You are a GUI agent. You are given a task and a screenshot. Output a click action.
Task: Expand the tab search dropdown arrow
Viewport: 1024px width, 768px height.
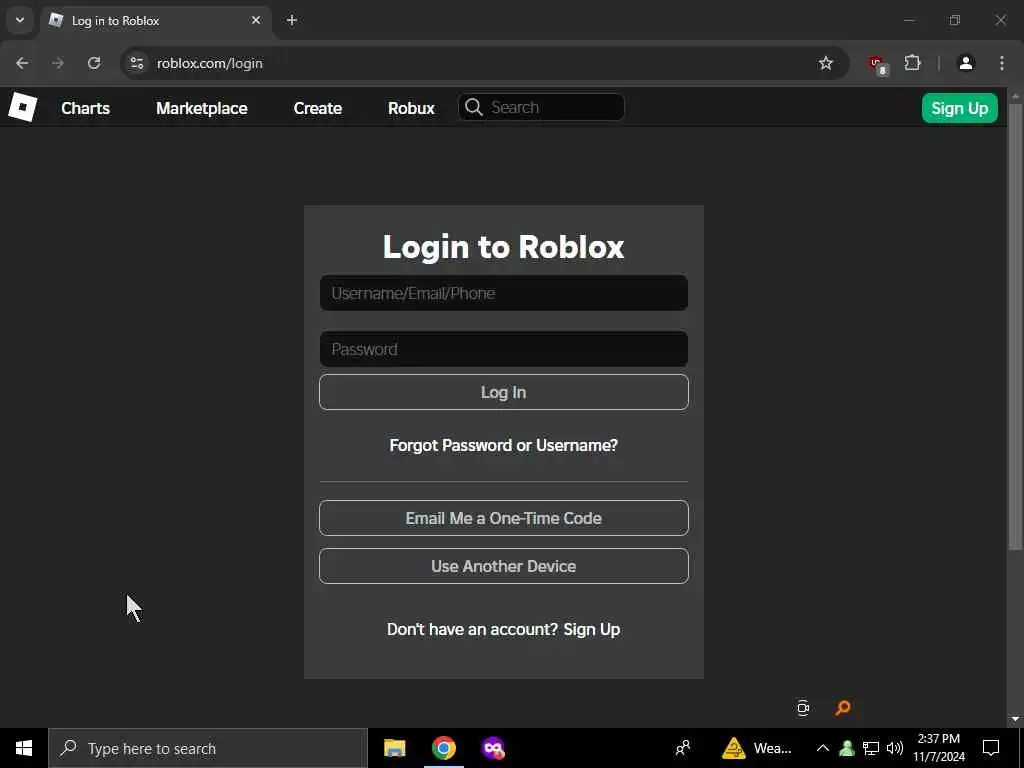pos(20,20)
